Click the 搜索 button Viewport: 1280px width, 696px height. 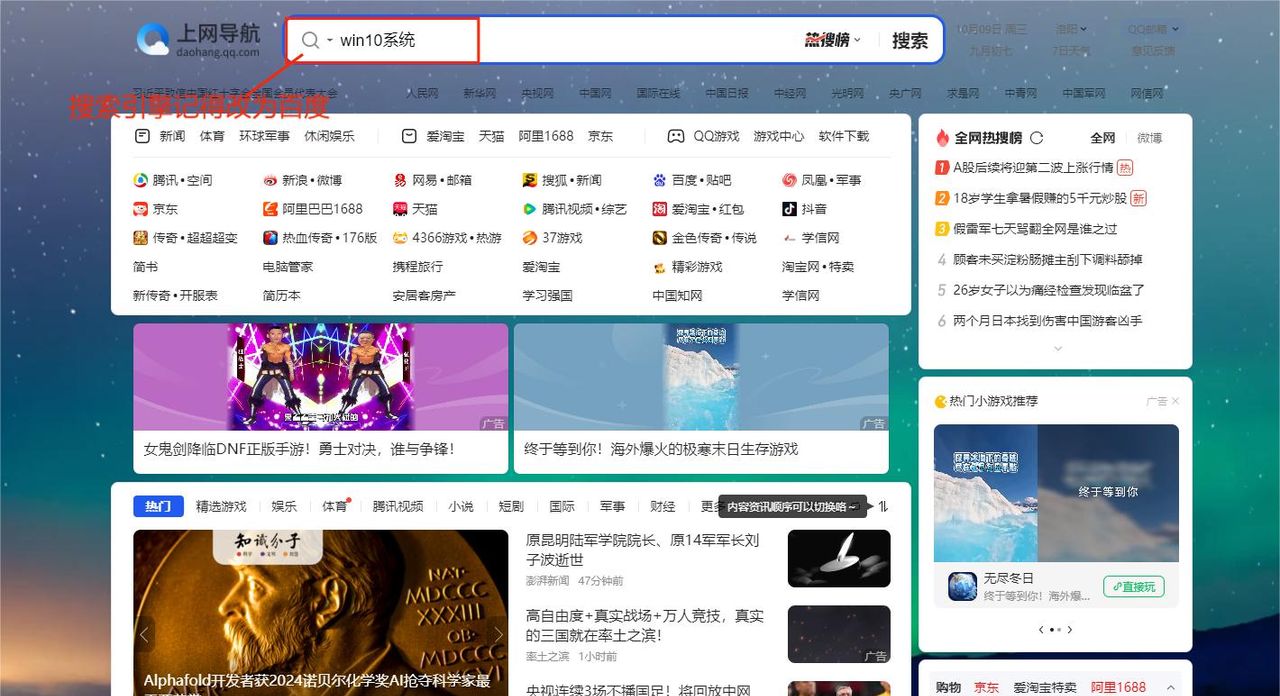click(910, 40)
